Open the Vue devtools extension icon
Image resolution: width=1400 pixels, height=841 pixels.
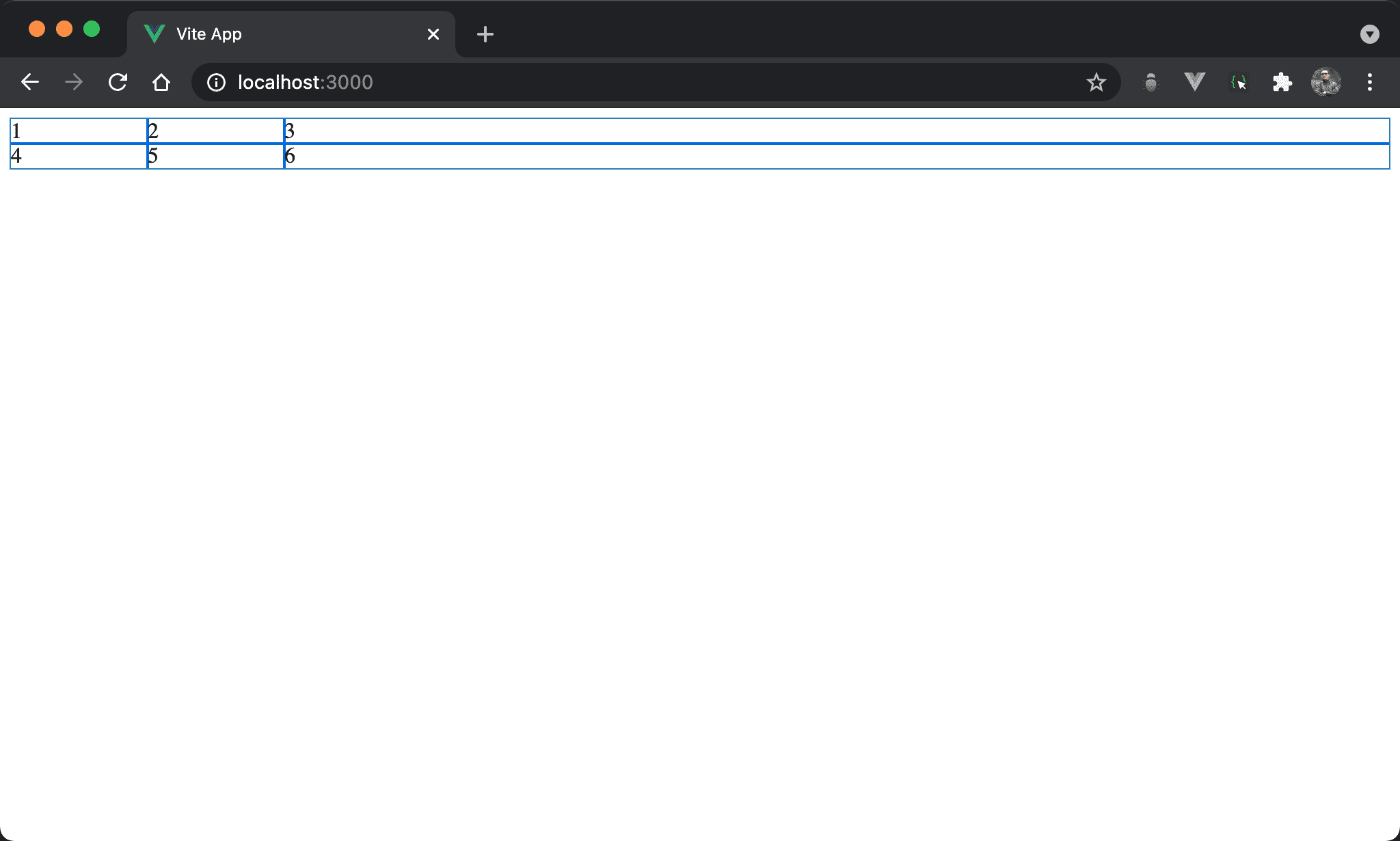1194,83
